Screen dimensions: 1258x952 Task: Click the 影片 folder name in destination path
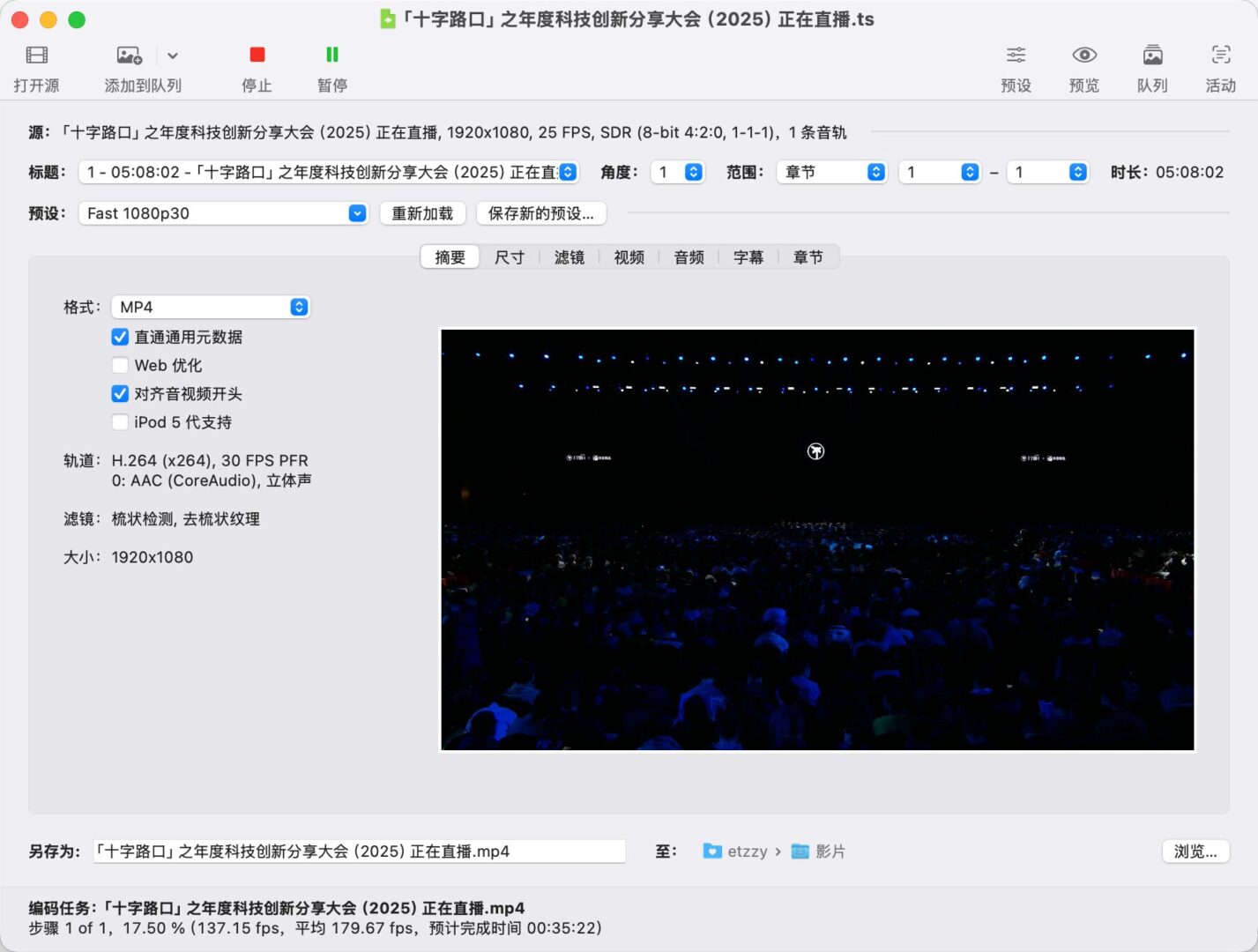[x=830, y=852]
